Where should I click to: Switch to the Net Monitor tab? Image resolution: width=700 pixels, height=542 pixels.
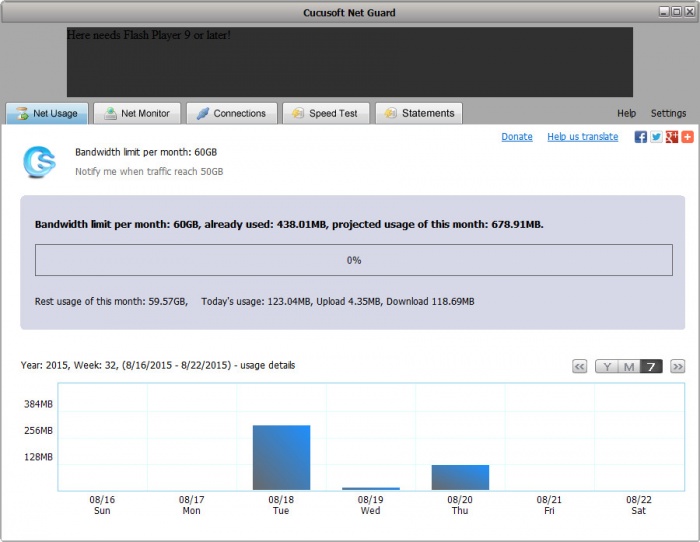pos(137,113)
